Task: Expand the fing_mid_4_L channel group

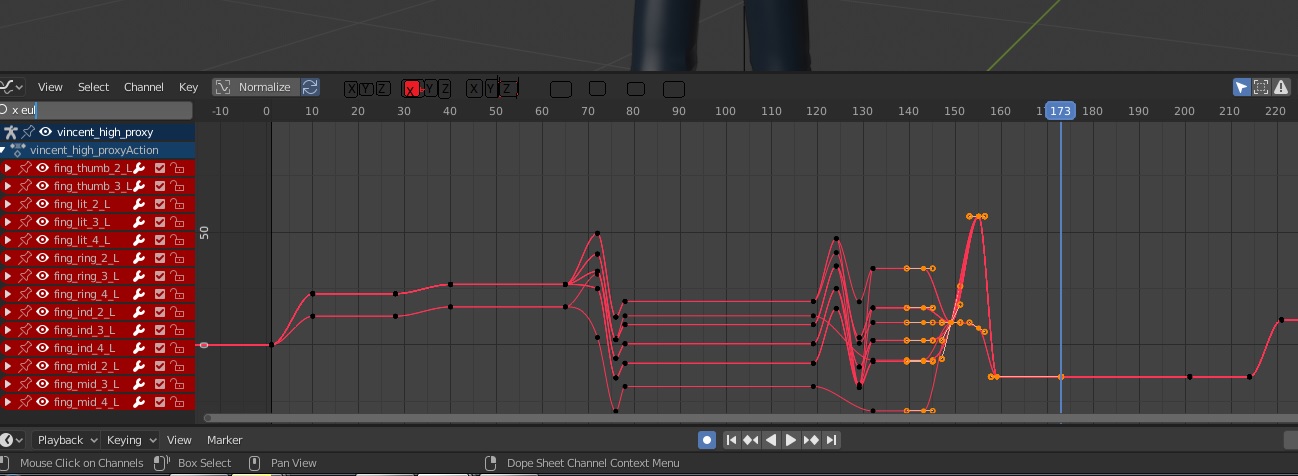Action: (x=8, y=402)
